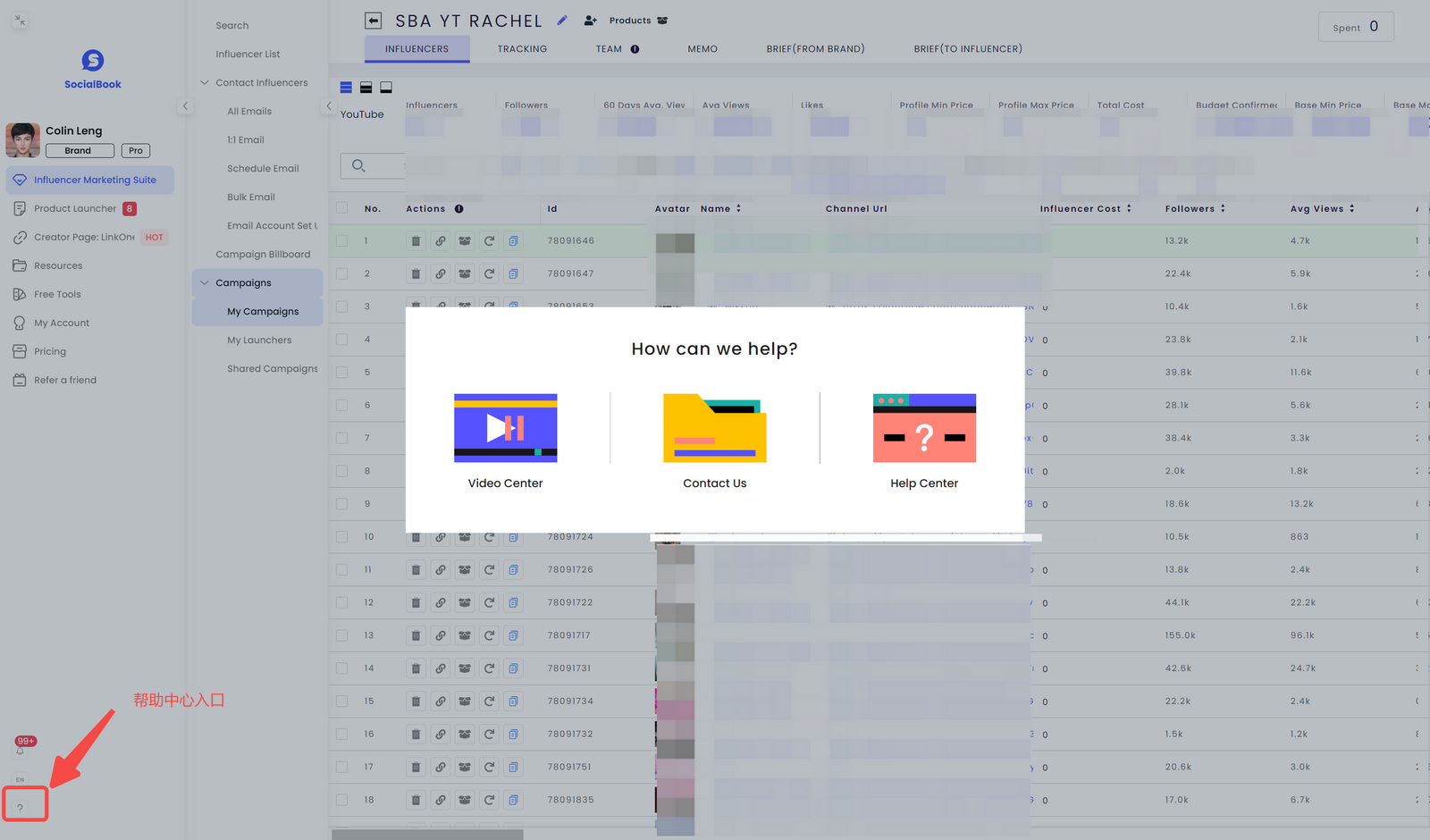The image size is (1430, 840).
Task: Switch to the MEMO tab
Action: 702,49
